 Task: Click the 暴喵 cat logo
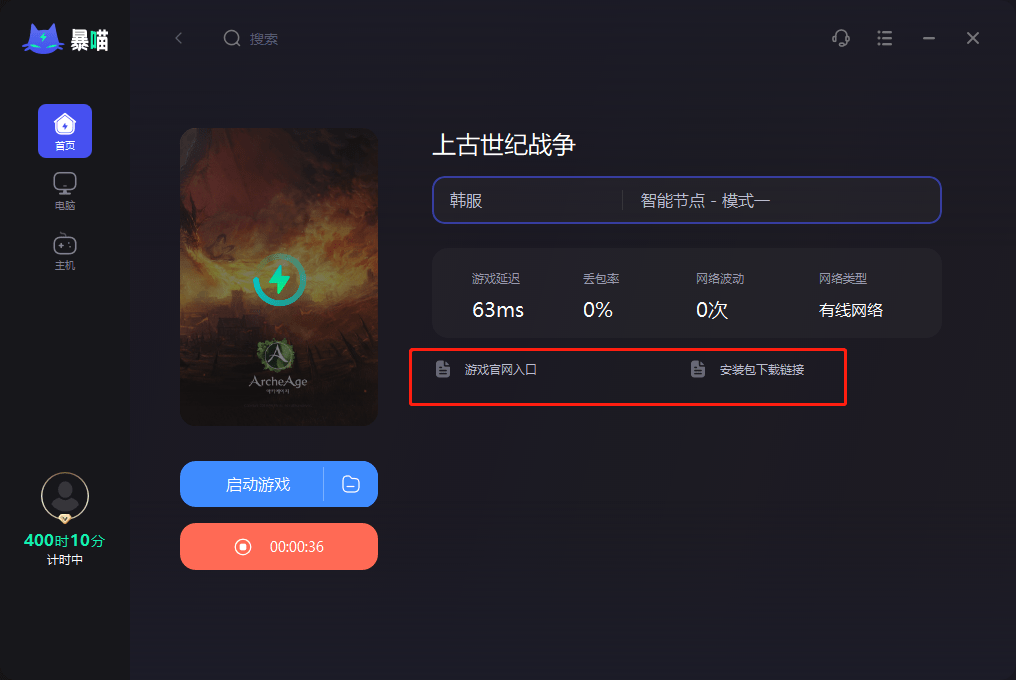tap(65, 40)
